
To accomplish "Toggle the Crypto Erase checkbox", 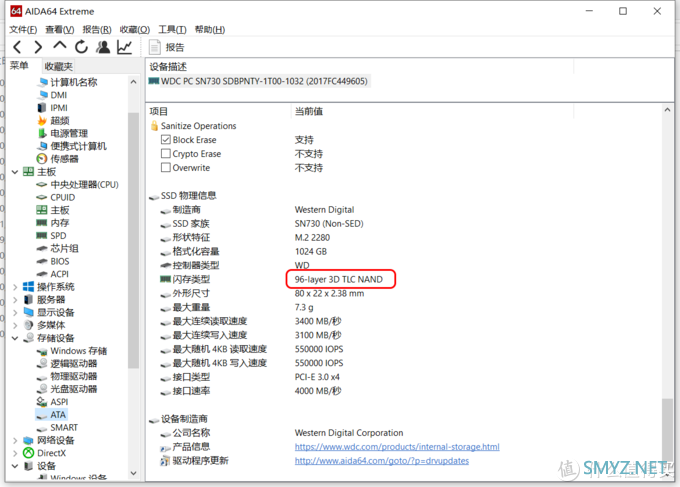I will point(166,154).
